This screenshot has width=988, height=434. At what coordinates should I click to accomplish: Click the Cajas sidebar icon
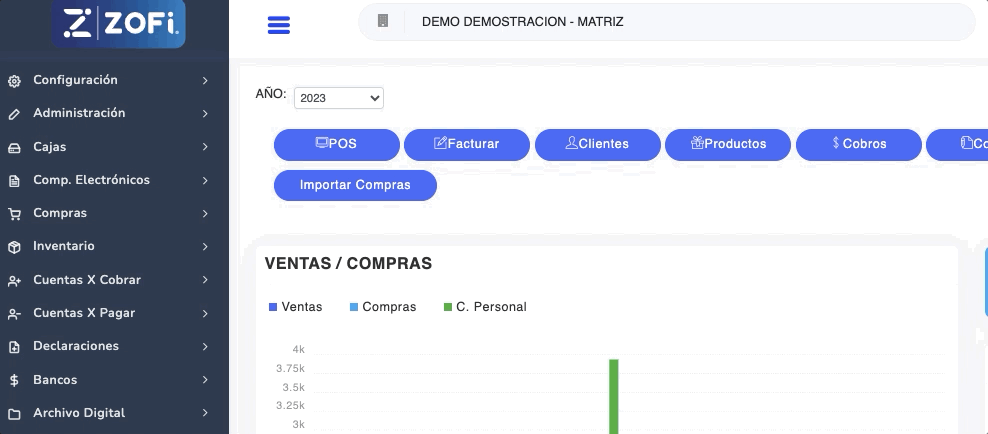tap(14, 147)
